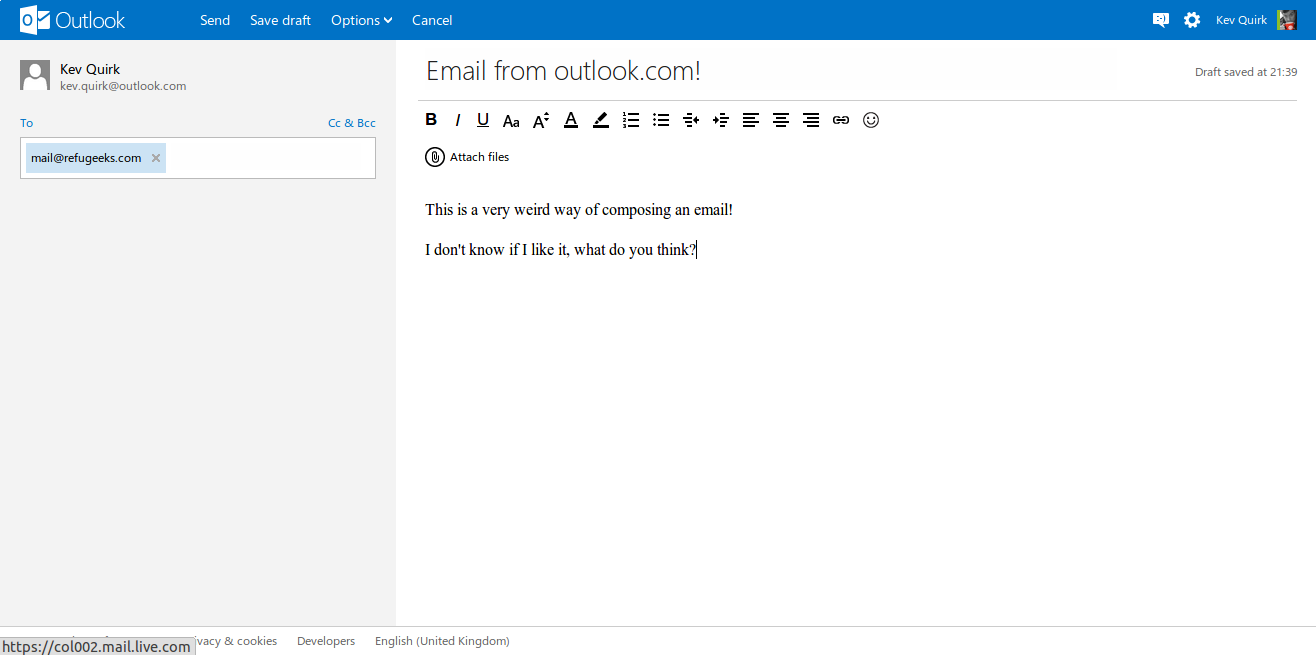Click the insert hyperlink icon

tap(841, 120)
